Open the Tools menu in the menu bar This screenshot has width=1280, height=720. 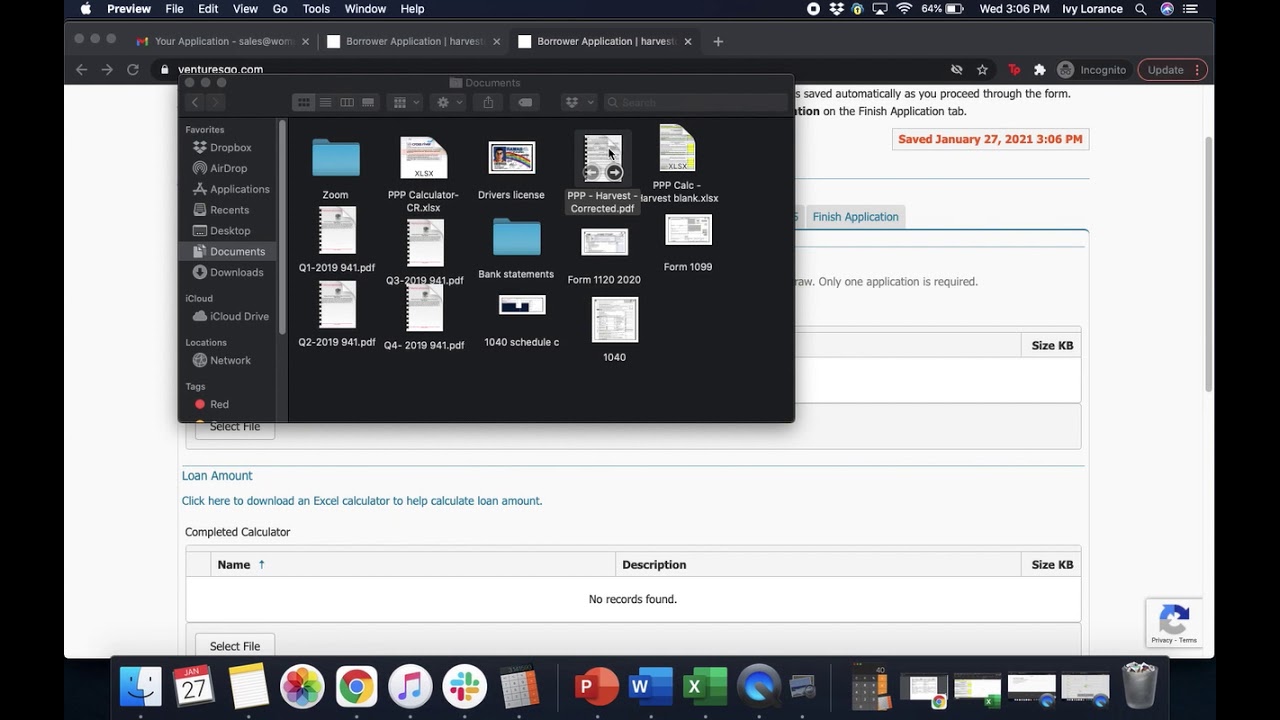coord(316,9)
